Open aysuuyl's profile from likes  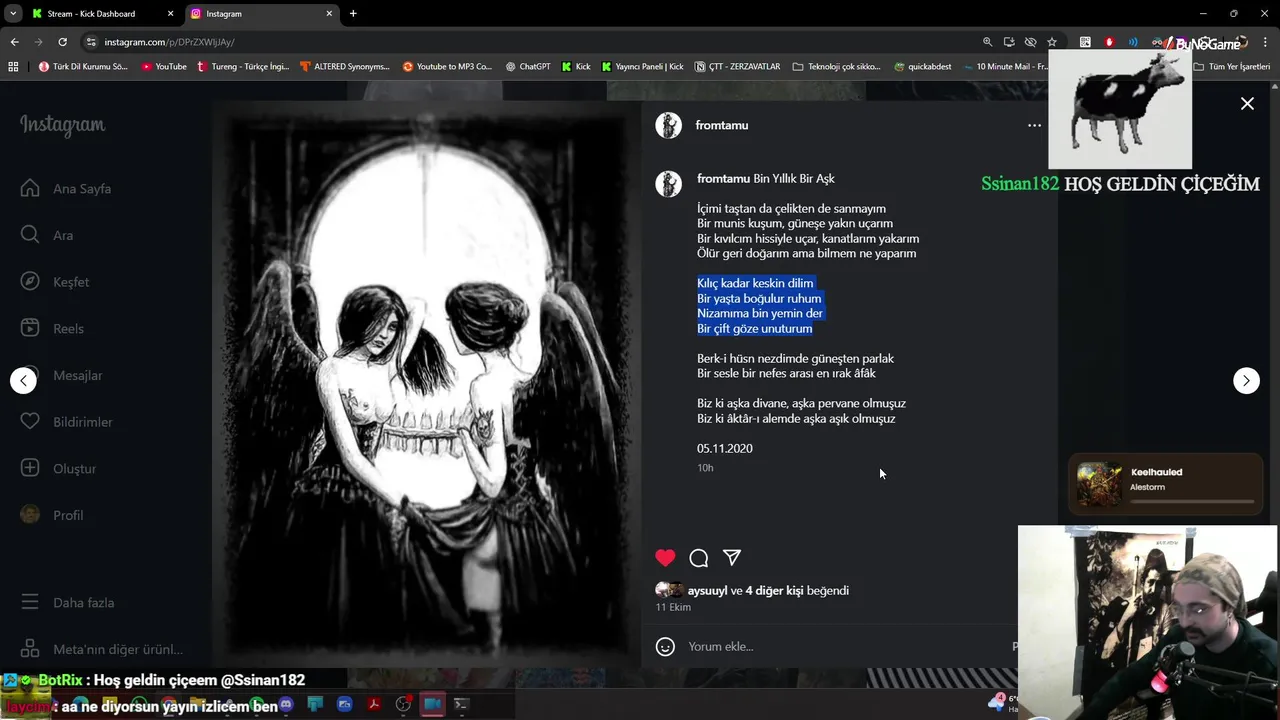707,591
